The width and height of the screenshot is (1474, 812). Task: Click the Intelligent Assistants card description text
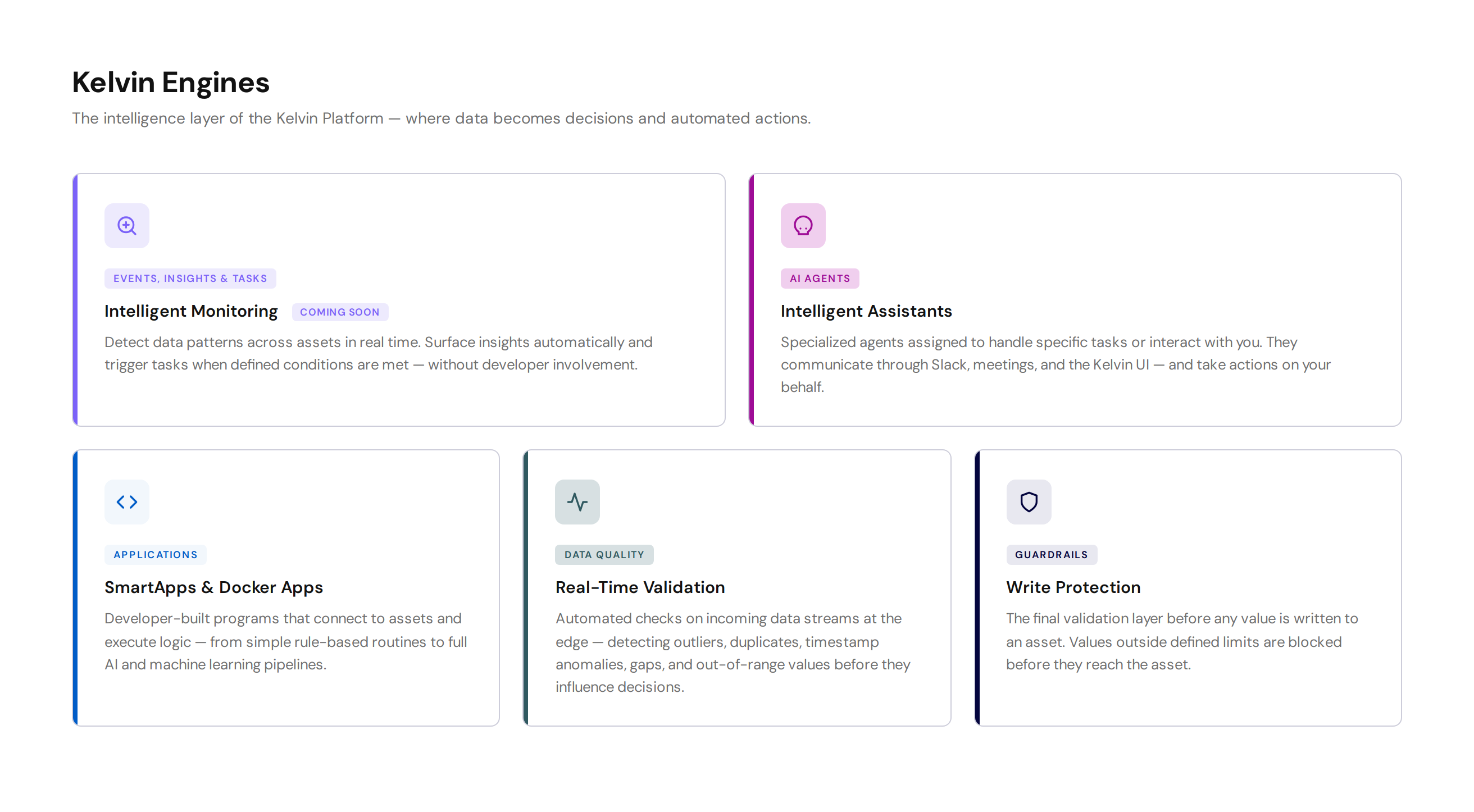click(x=1056, y=364)
